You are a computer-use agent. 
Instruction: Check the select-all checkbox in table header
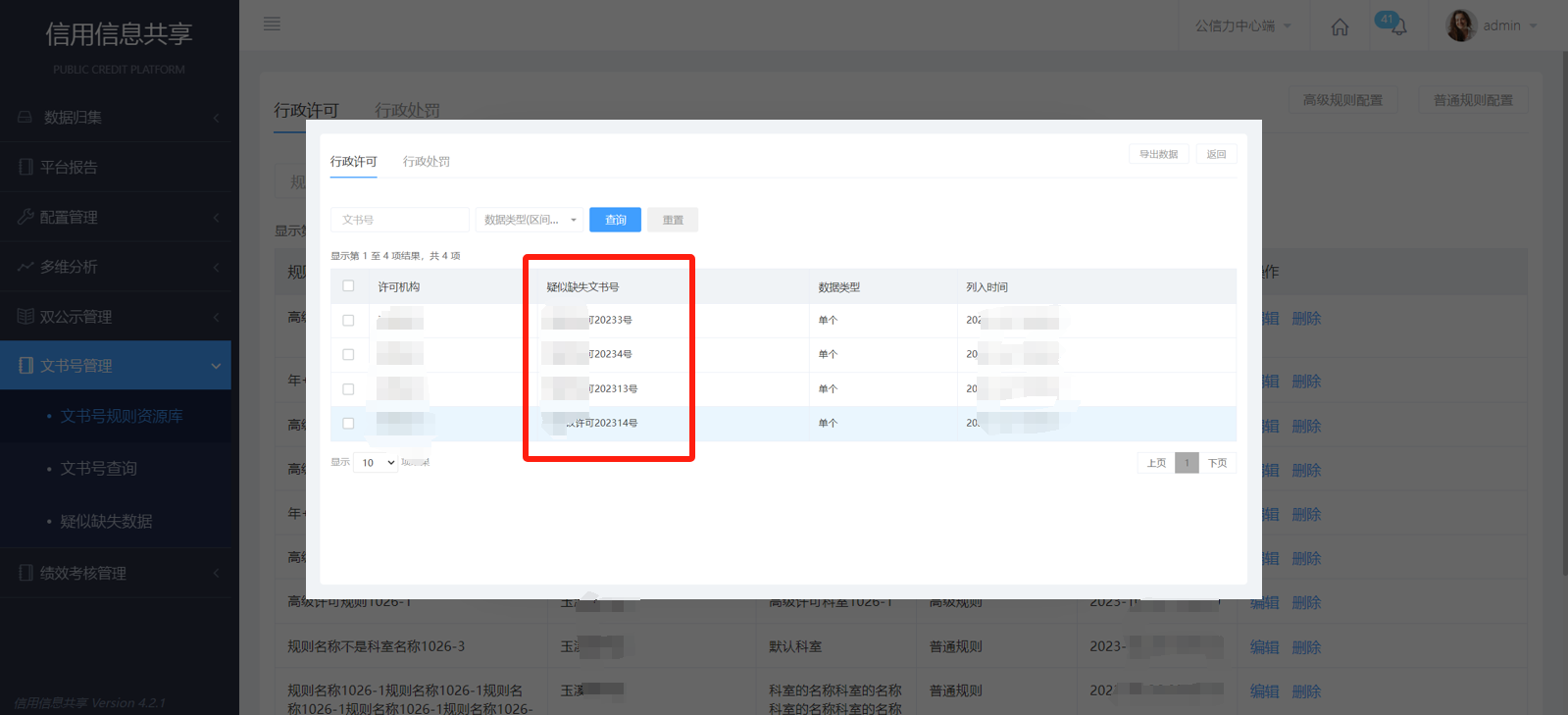coord(348,286)
